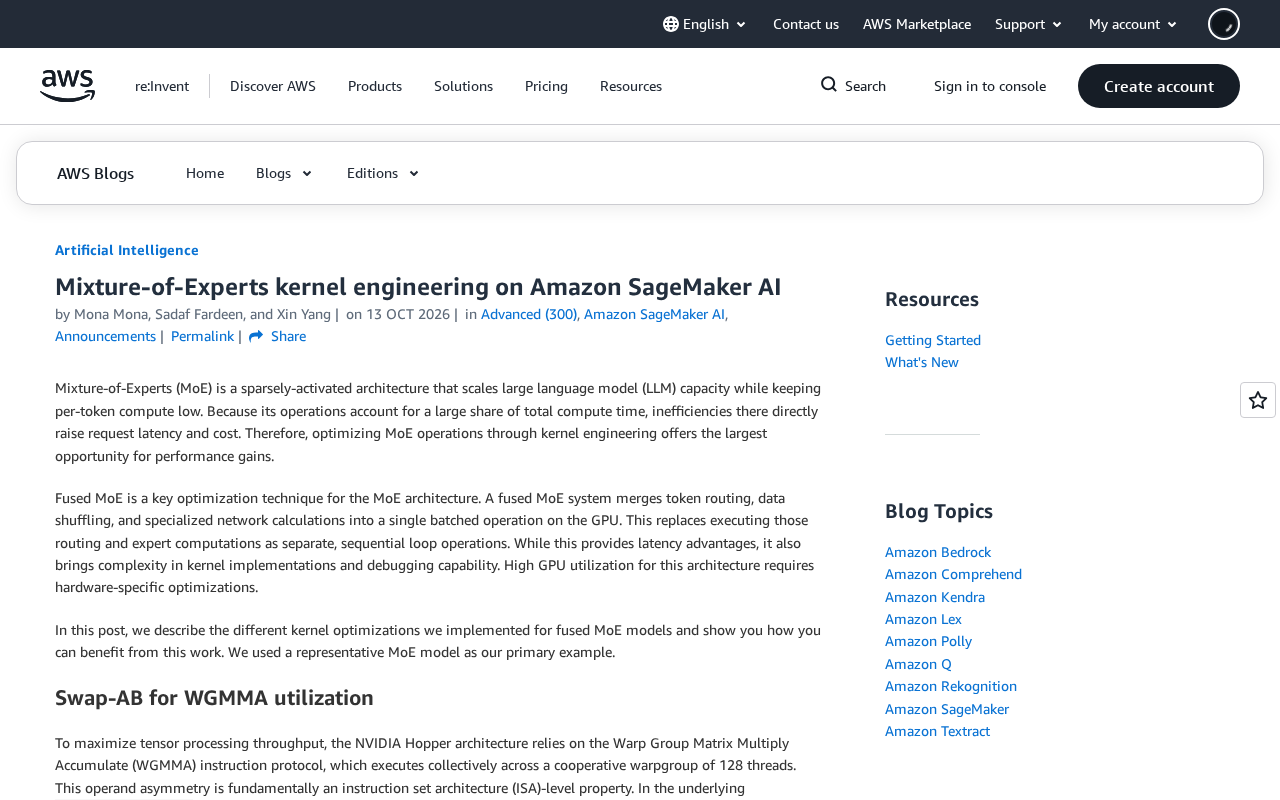Go to the blog Home tab
This screenshot has width=1280, height=800.
tap(205, 173)
